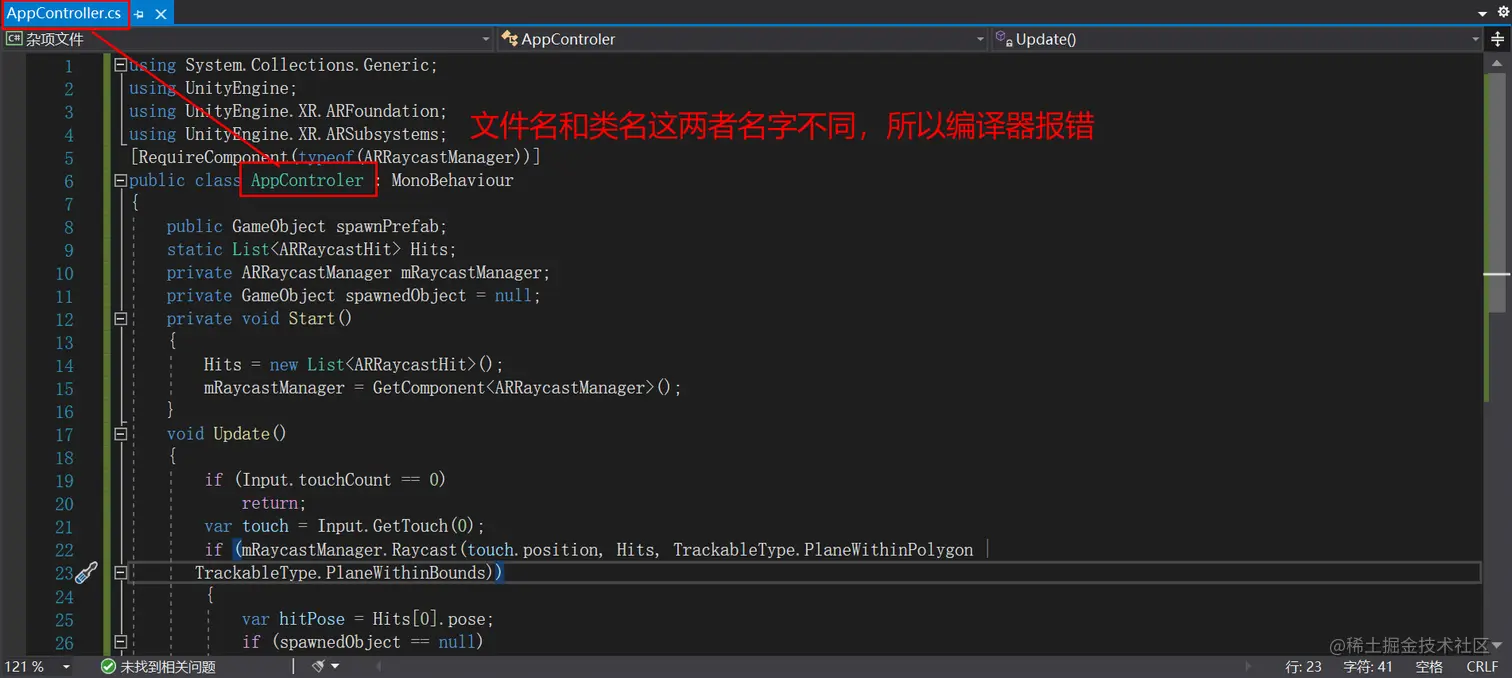Viewport: 1512px width, 678px height.
Task: Click the editor split window button
Action: pyautogui.click(x=1497, y=39)
